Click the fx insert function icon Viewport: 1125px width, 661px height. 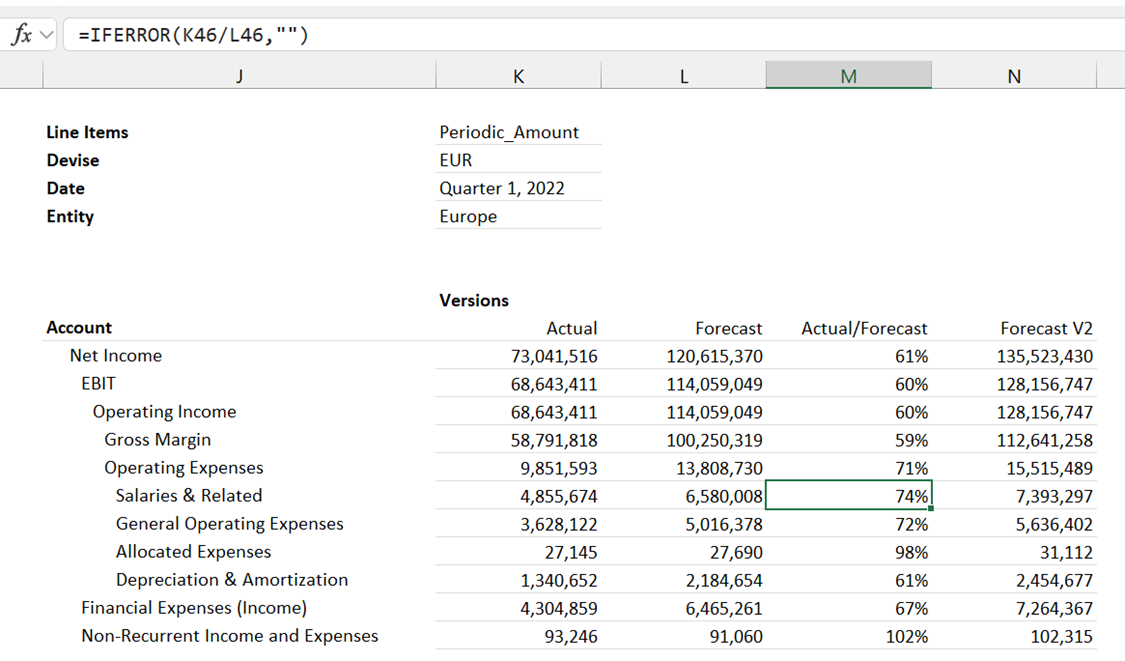click(20, 35)
